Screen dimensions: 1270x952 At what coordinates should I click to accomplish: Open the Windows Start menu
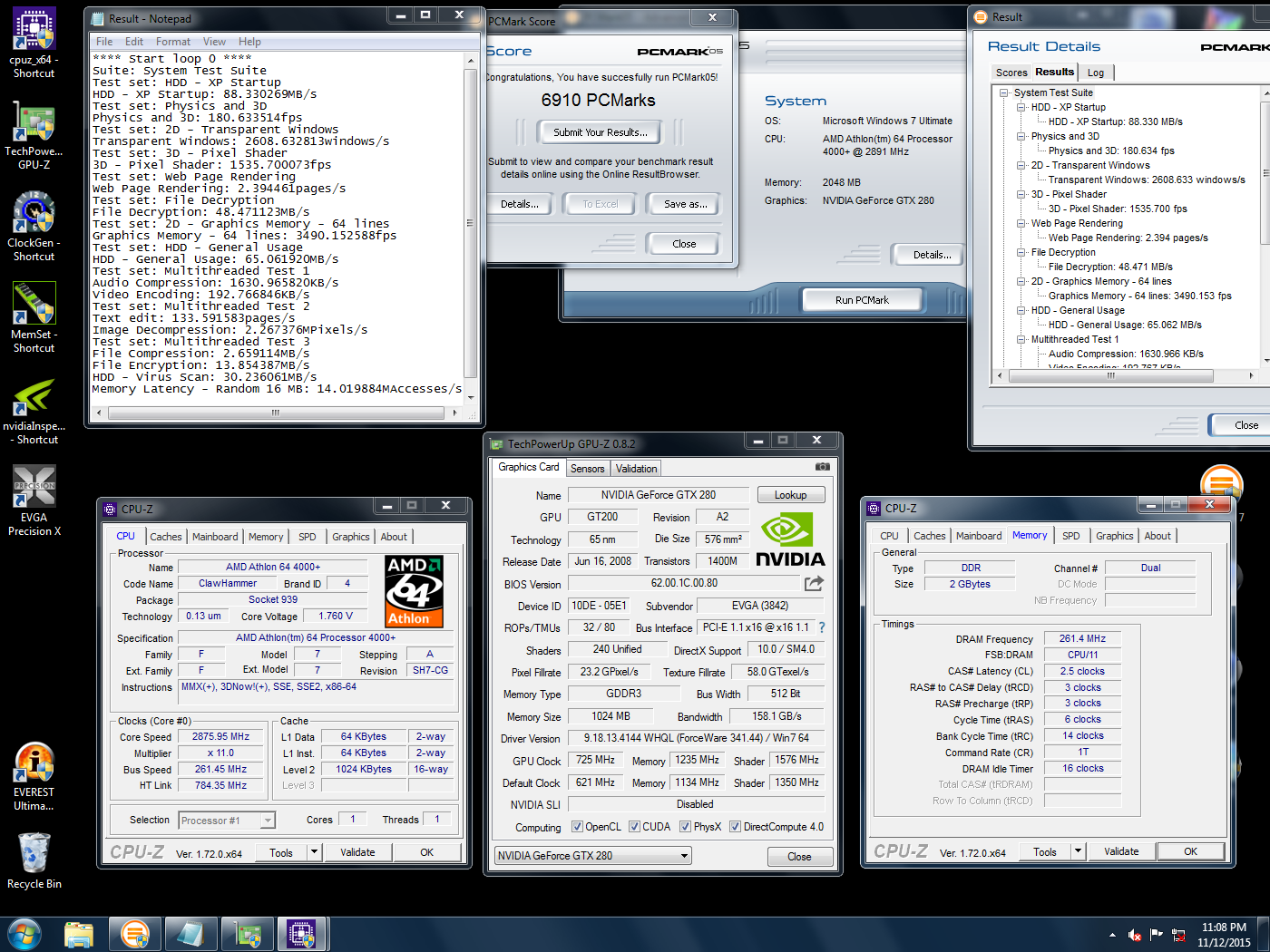[24, 934]
